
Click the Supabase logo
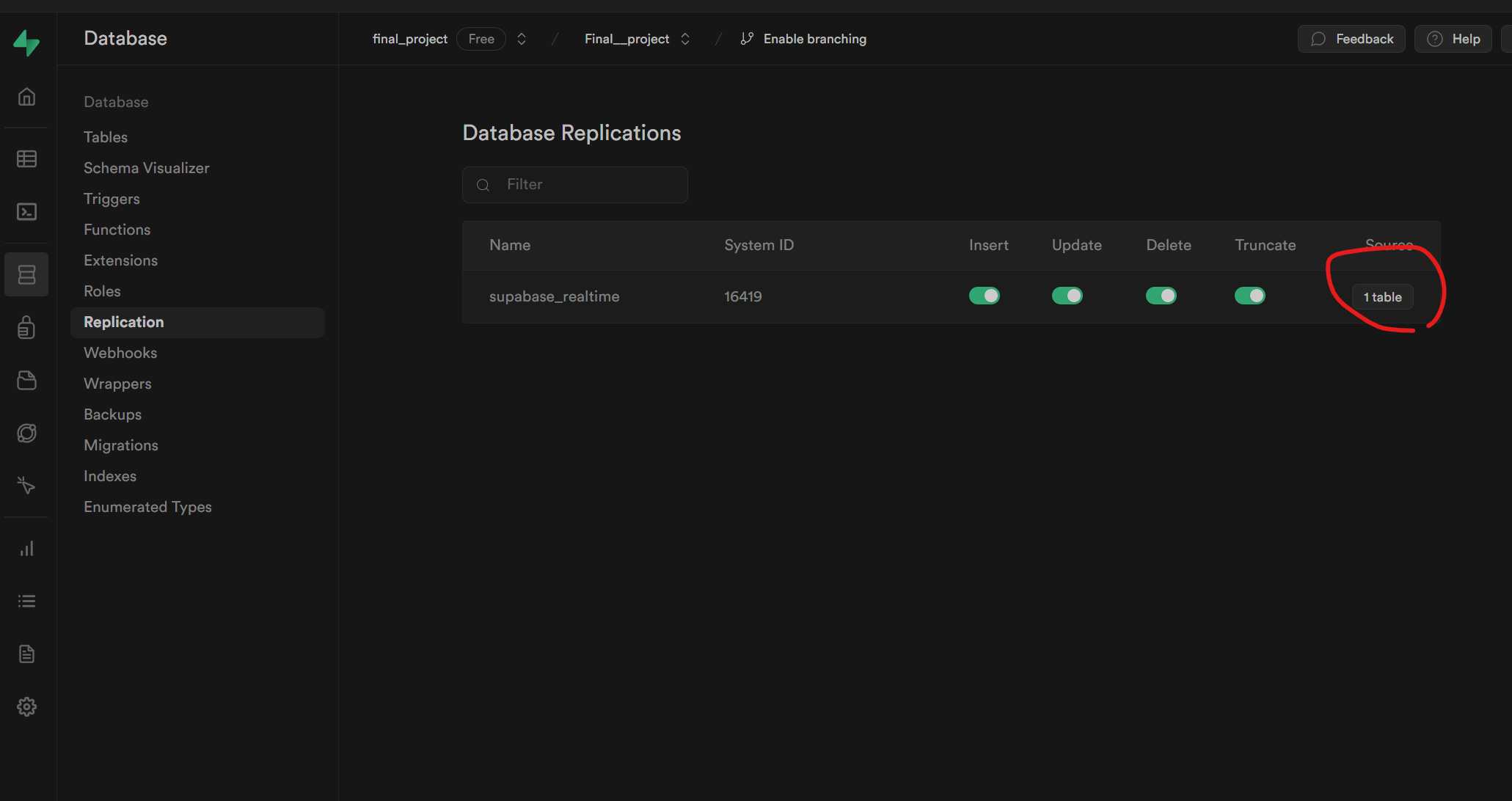point(27,43)
